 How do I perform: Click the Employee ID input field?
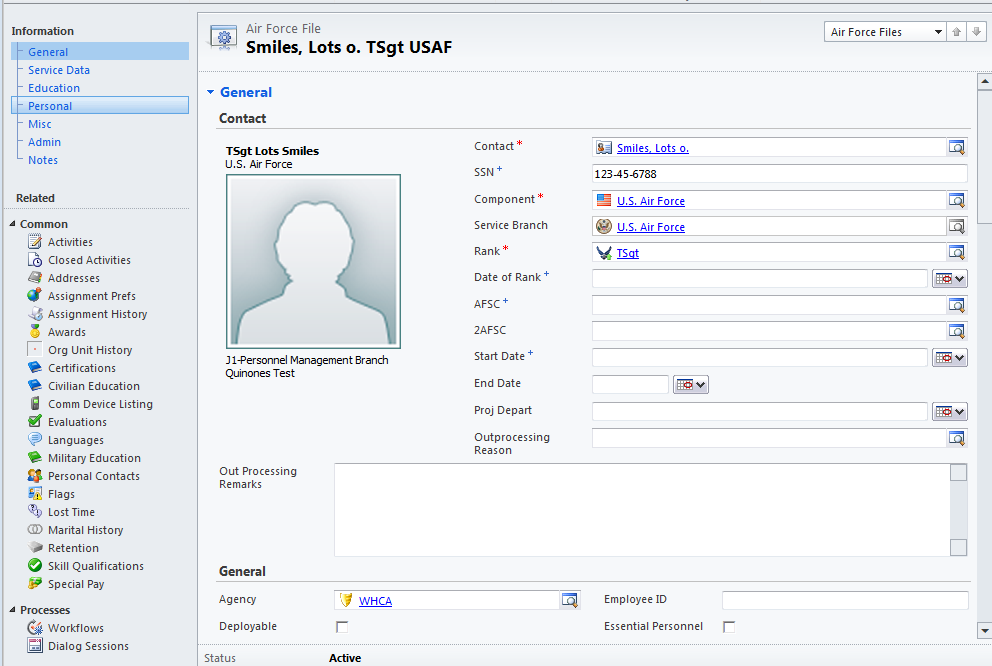[845, 600]
